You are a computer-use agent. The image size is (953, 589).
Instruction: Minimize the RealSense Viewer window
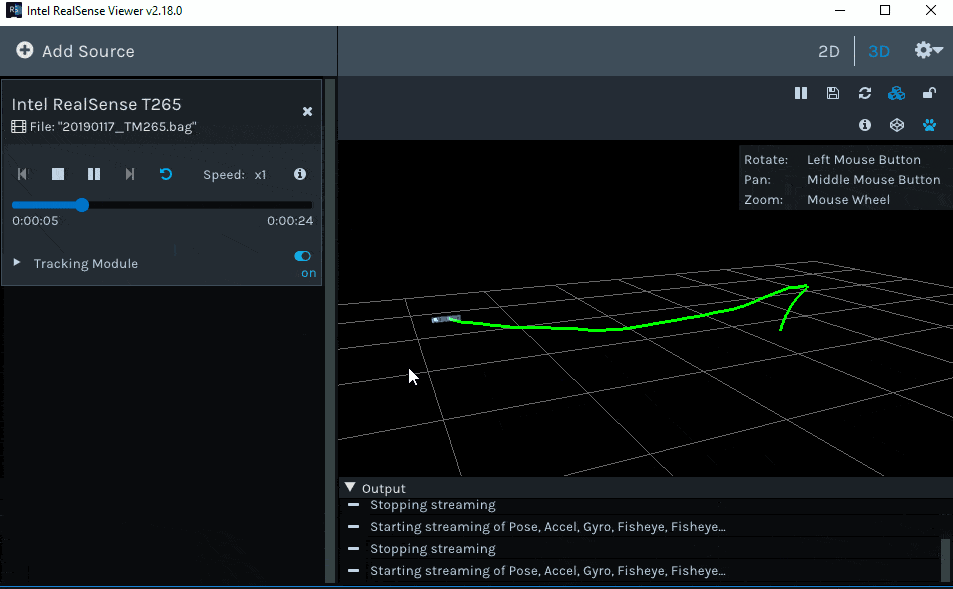(840, 10)
